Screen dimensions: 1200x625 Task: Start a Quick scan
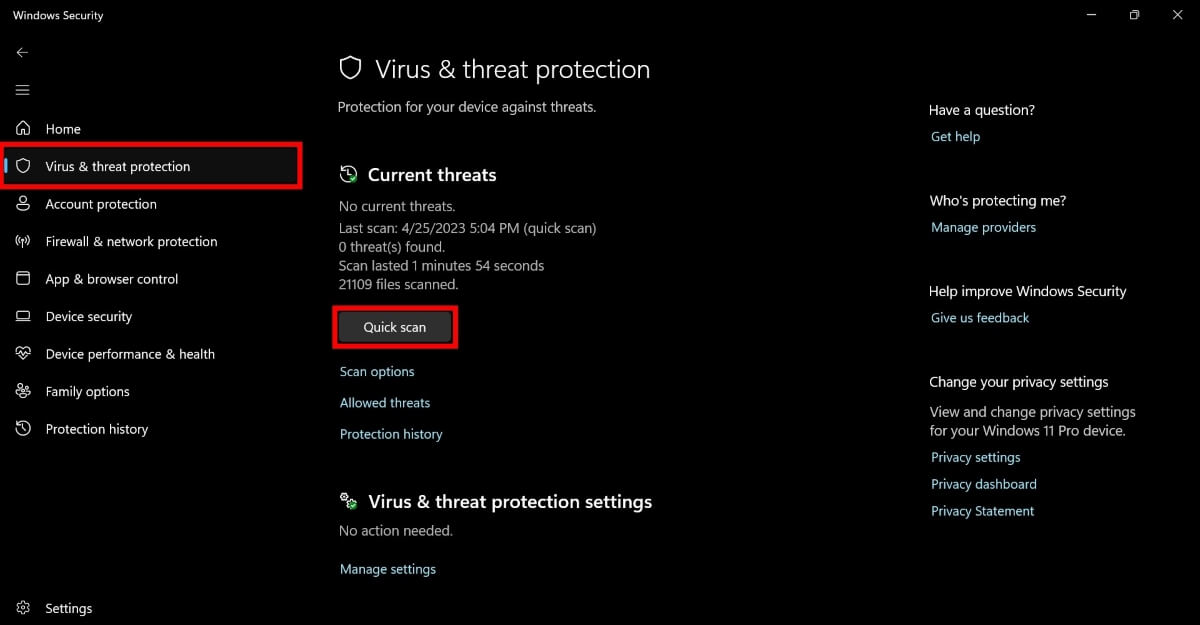click(x=395, y=327)
